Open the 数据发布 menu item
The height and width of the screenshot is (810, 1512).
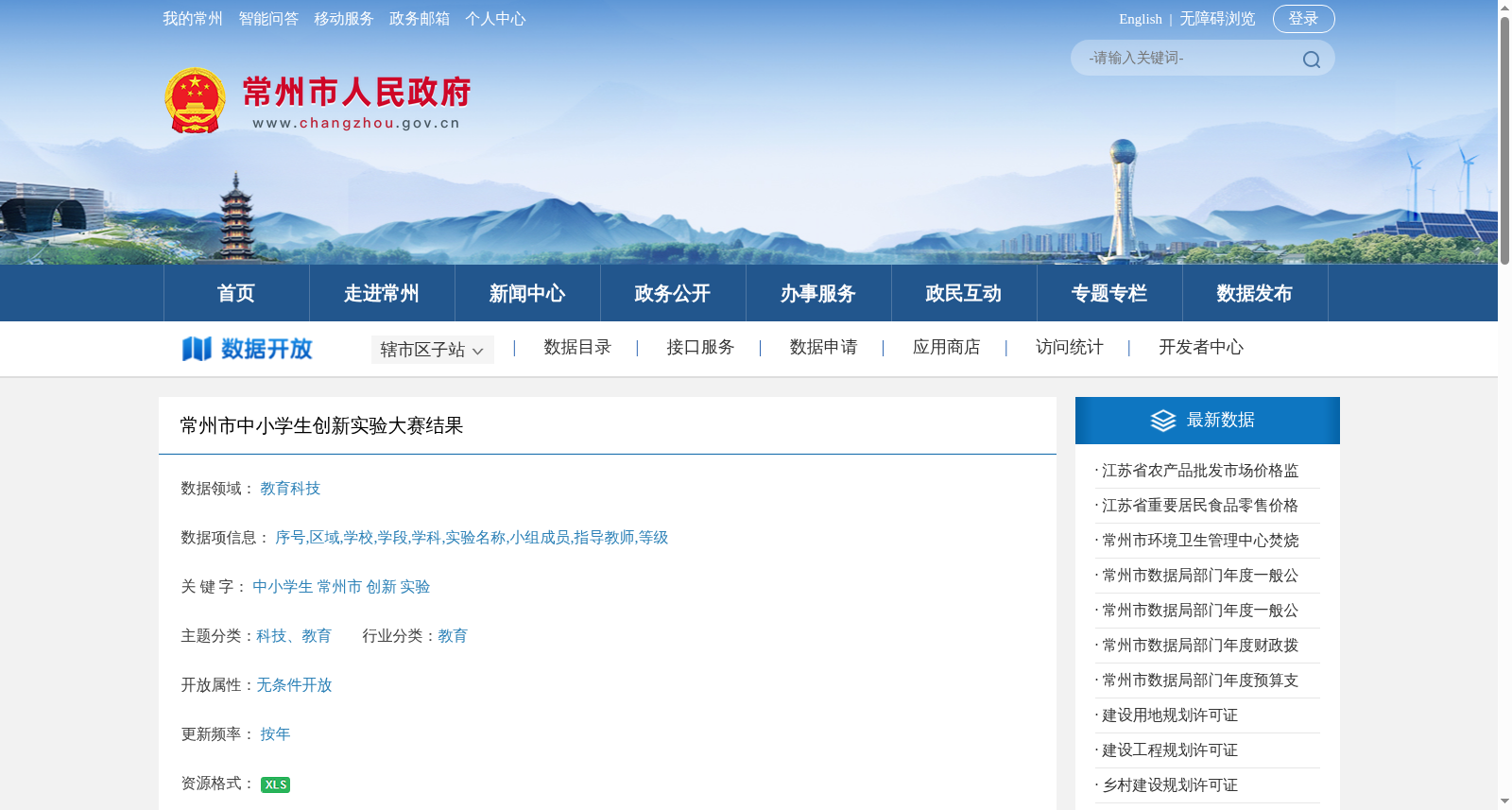(1255, 293)
